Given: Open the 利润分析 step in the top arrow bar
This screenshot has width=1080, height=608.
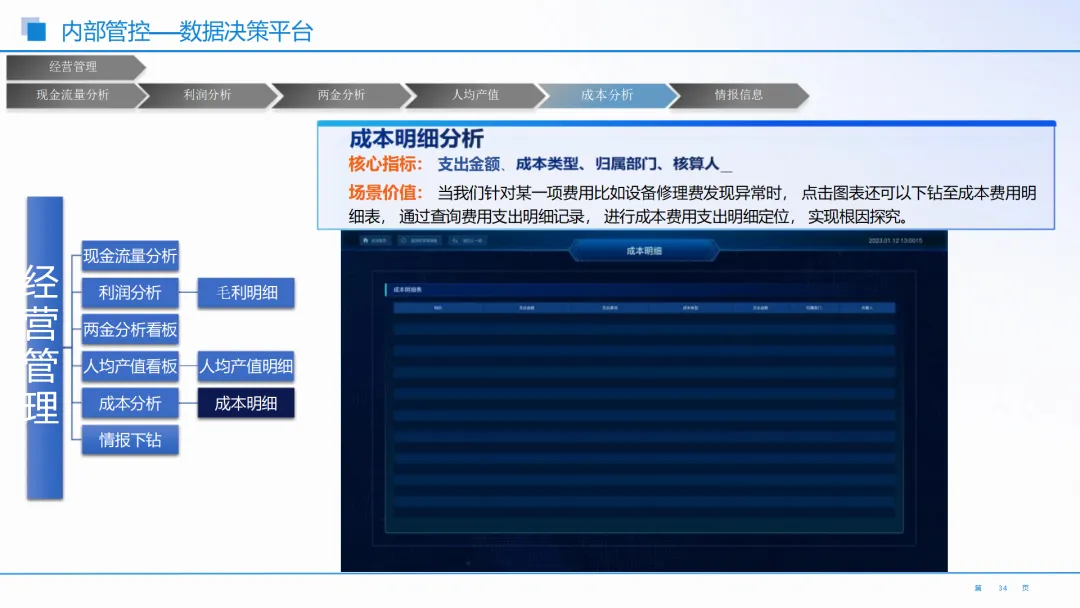Looking at the screenshot, I should point(207,95).
